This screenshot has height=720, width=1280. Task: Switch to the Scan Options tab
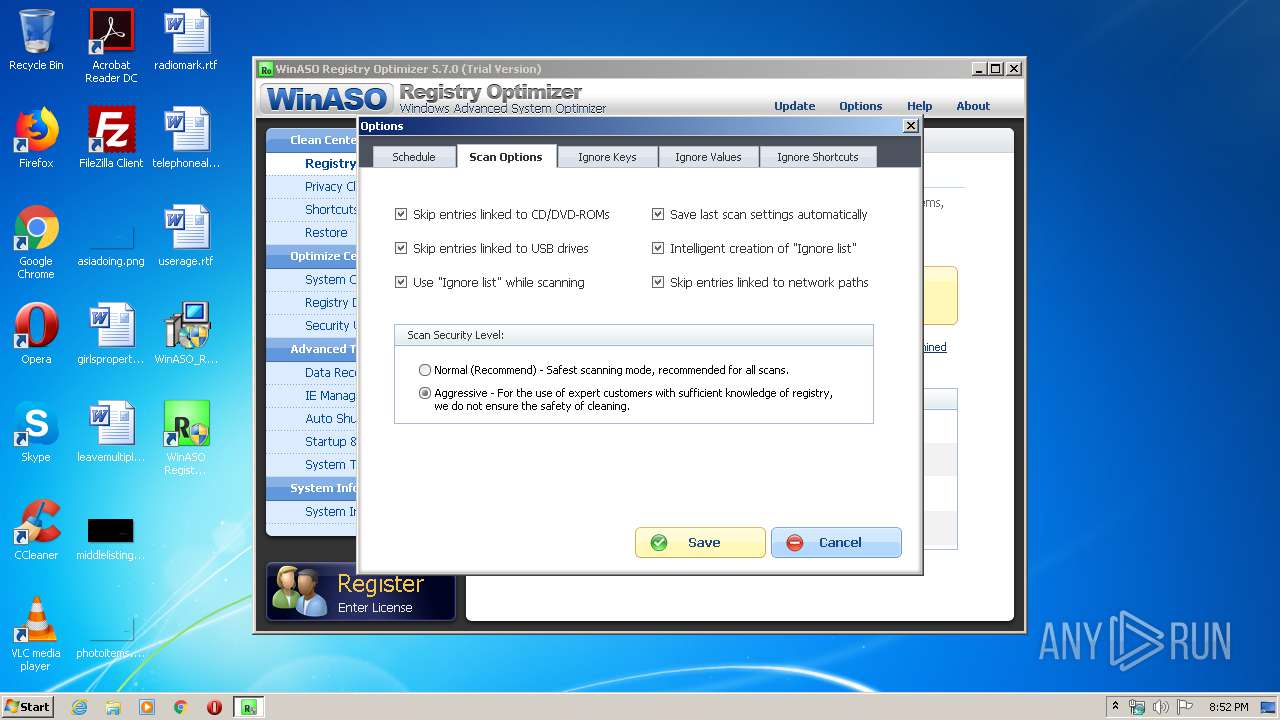tap(506, 157)
